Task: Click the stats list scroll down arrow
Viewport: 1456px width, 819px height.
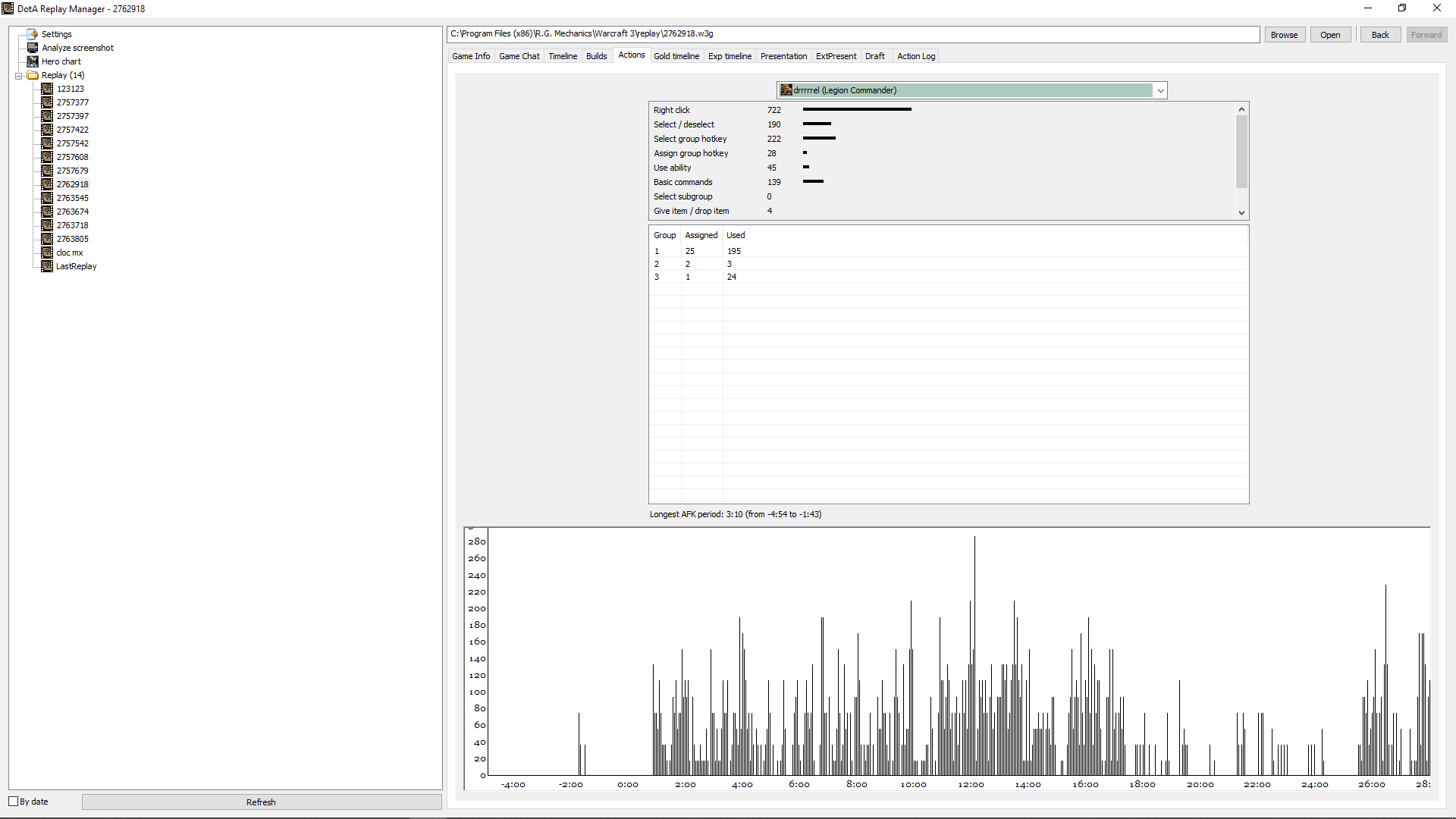Action: point(1241,213)
